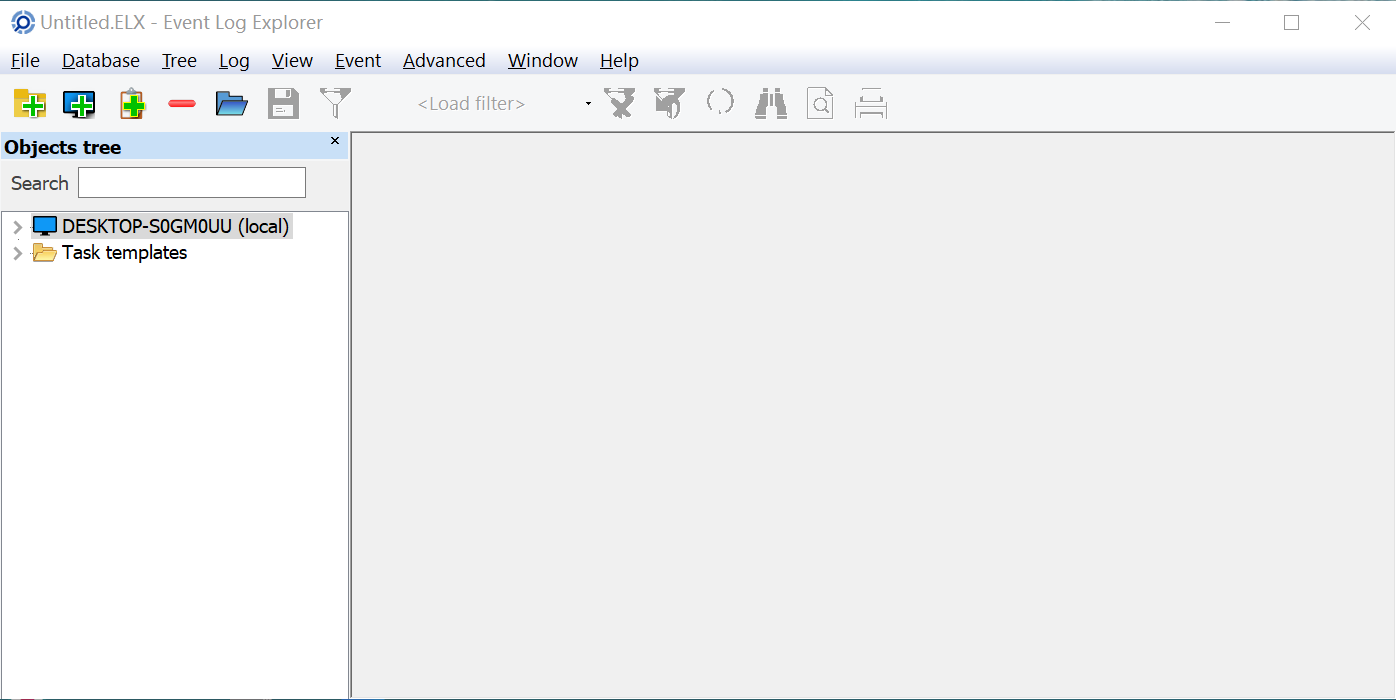
Task: Click the red minus delete icon
Action: pyautogui.click(x=182, y=104)
